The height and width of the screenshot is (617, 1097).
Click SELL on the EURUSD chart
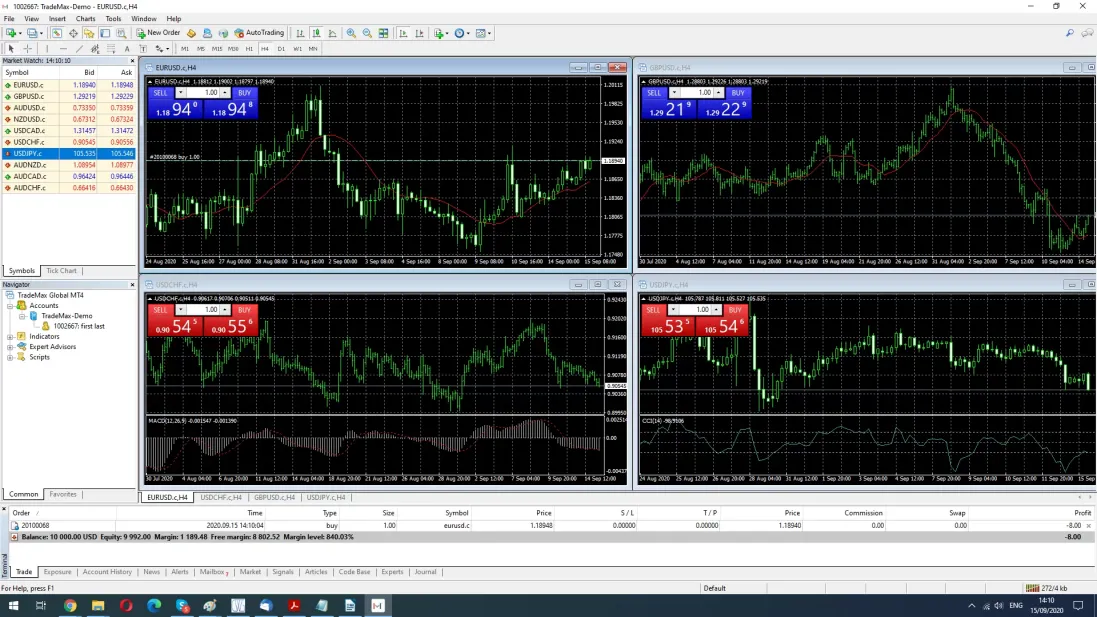[x=160, y=92]
